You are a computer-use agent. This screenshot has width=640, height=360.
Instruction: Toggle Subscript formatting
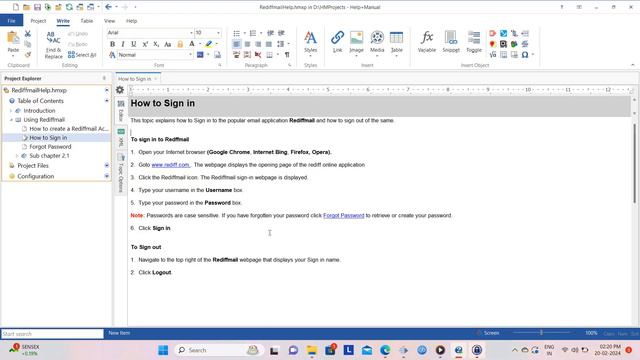(x=156, y=44)
